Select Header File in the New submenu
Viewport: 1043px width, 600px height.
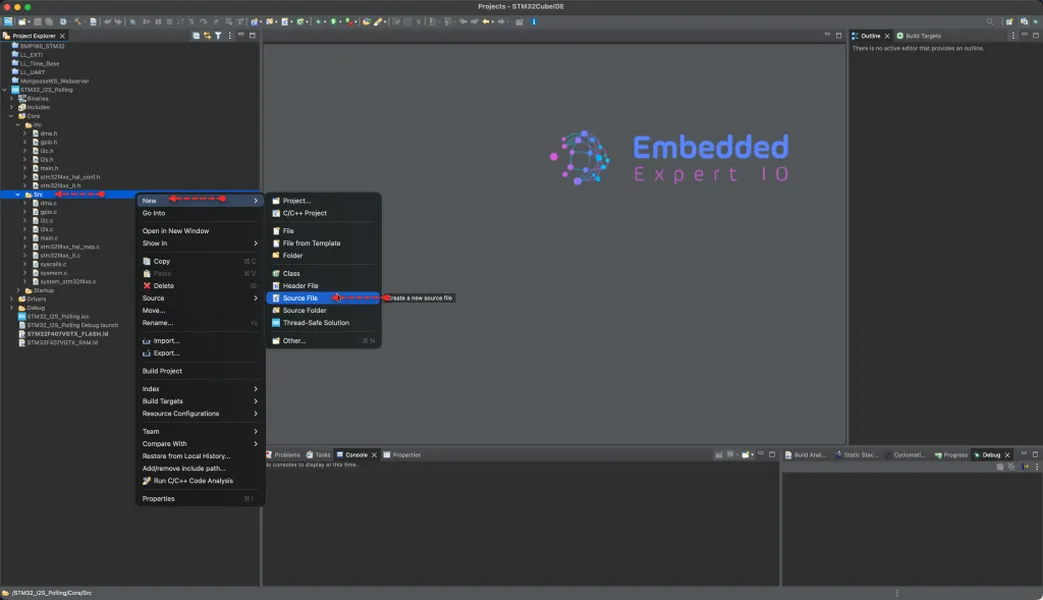click(323, 286)
